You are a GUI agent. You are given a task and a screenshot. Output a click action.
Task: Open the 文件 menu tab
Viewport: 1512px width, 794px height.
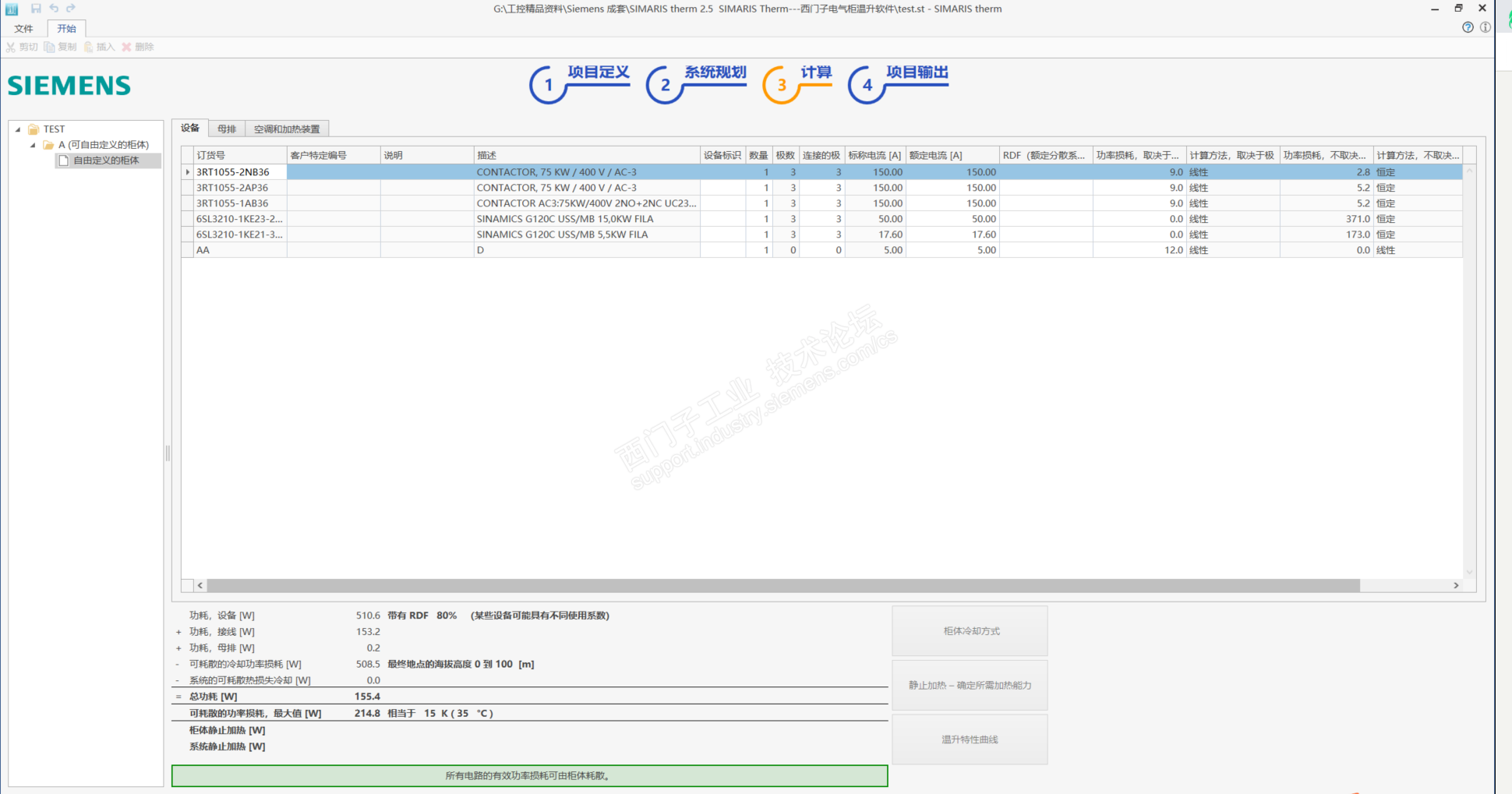tap(23, 29)
